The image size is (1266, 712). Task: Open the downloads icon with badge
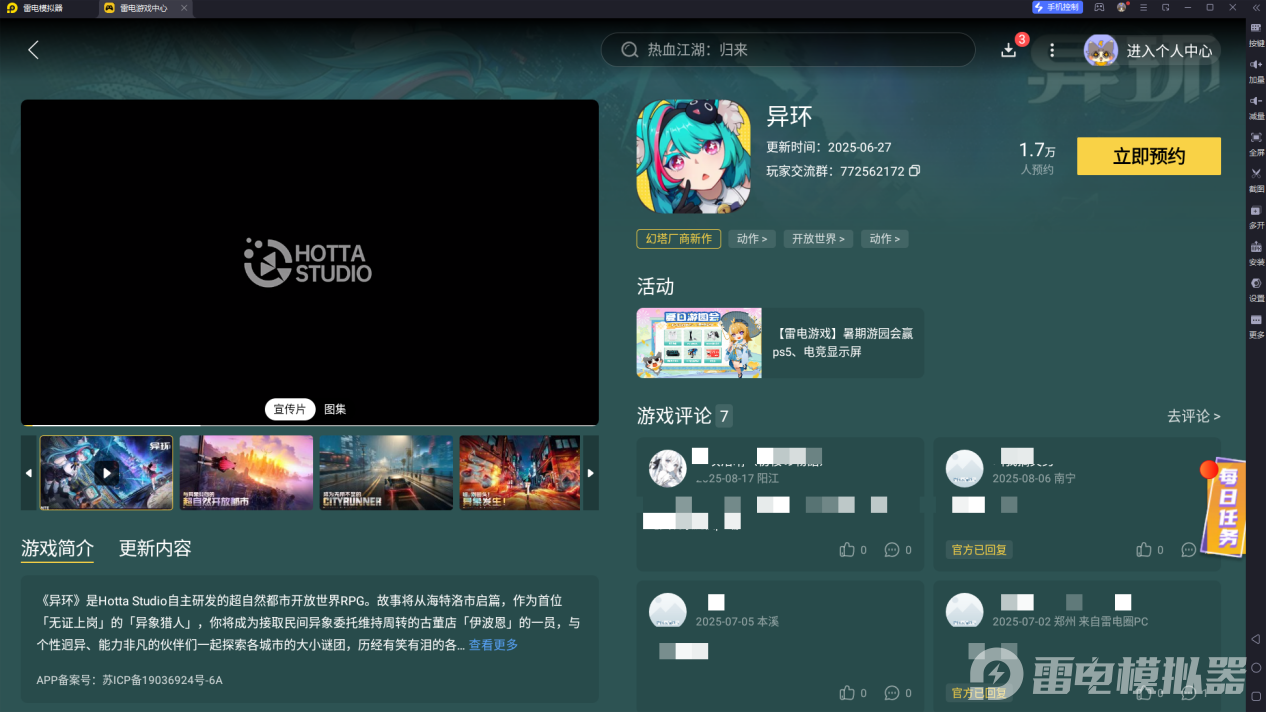coord(1008,50)
